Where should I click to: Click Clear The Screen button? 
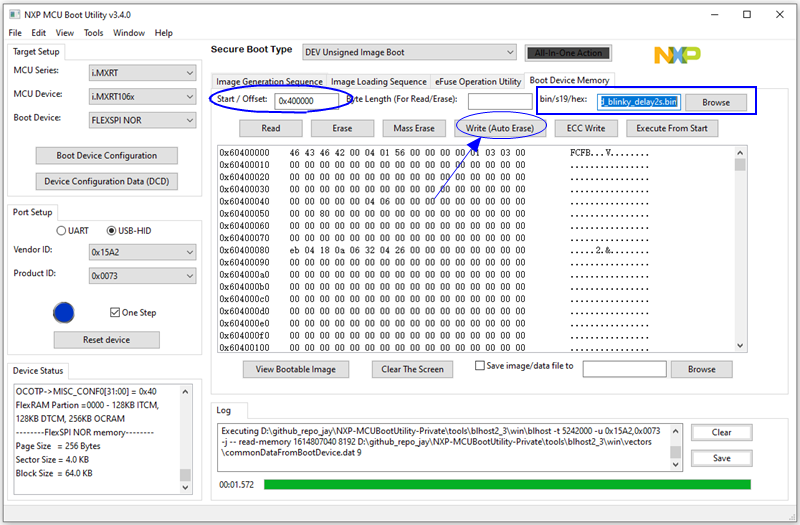click(412, 369)
